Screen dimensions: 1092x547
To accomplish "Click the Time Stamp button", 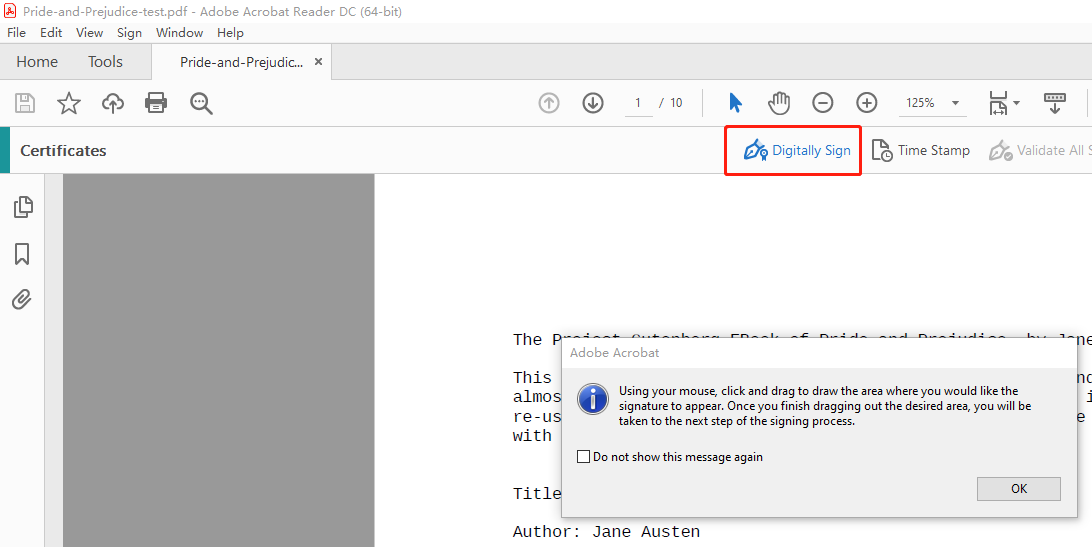I will [921, 151].
